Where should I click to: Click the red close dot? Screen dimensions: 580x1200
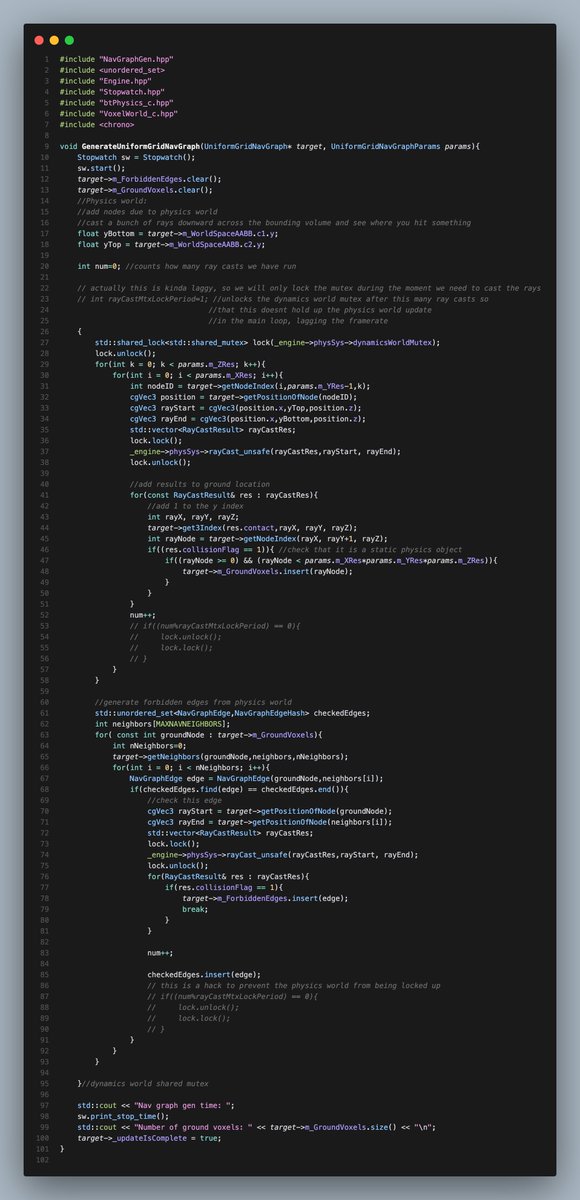coord(39,40)
